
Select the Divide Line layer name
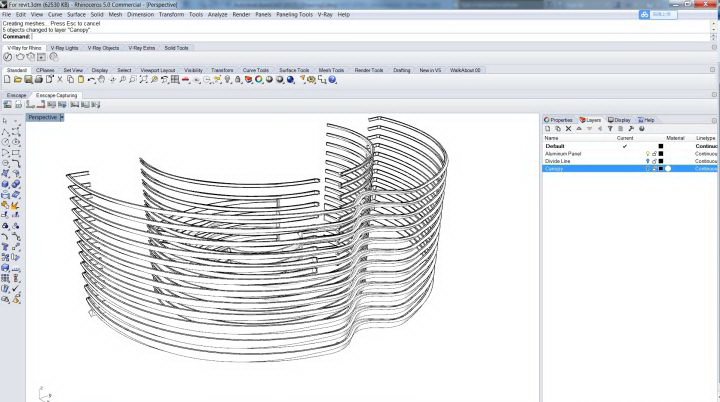(x=558, y=161)
